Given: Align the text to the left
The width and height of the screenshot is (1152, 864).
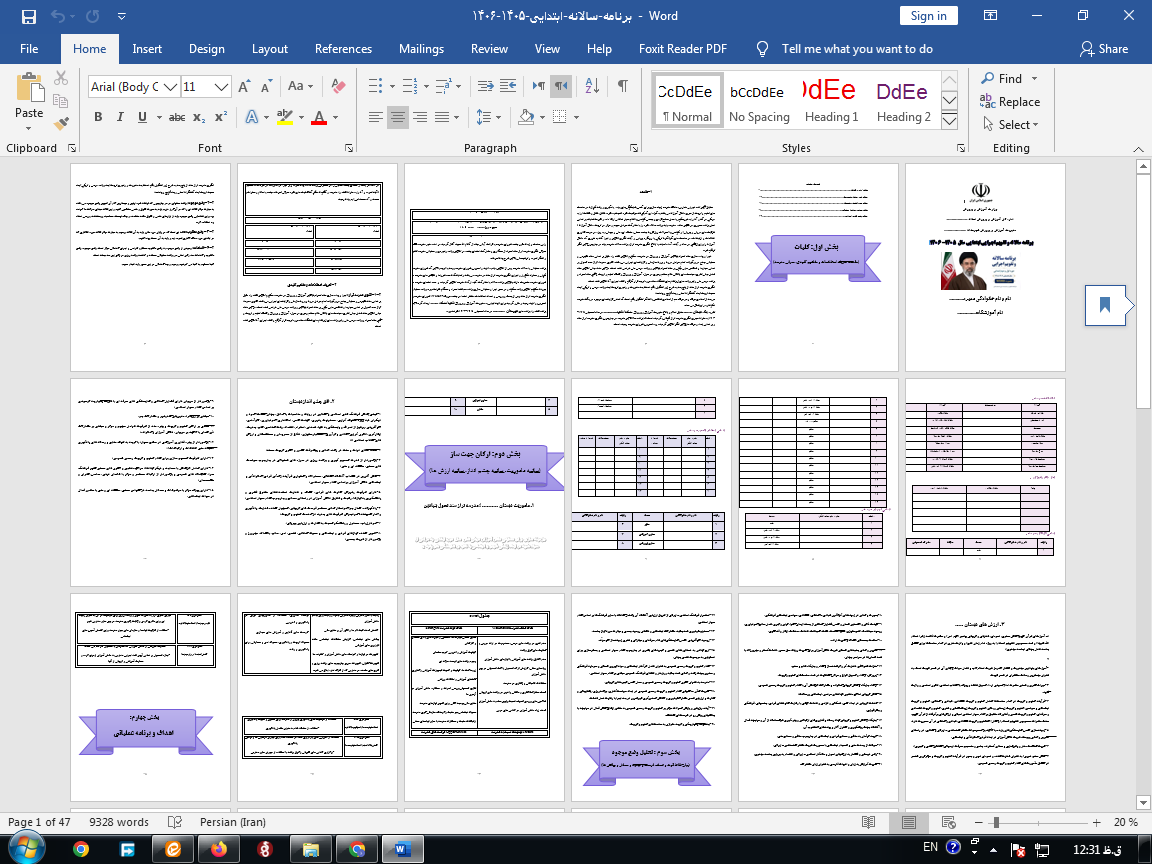Looking at the screenshot, I should (x=375, y=117).
